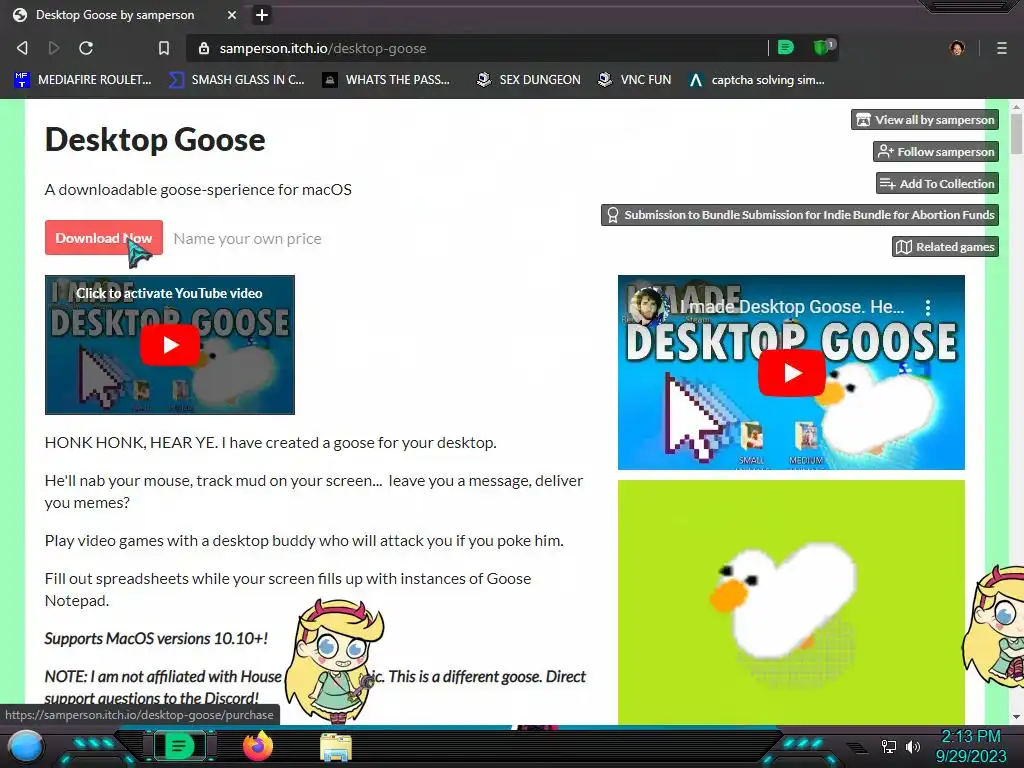
Task: Launch Firefox from the taskbar
Action: (x=257, y=746)
